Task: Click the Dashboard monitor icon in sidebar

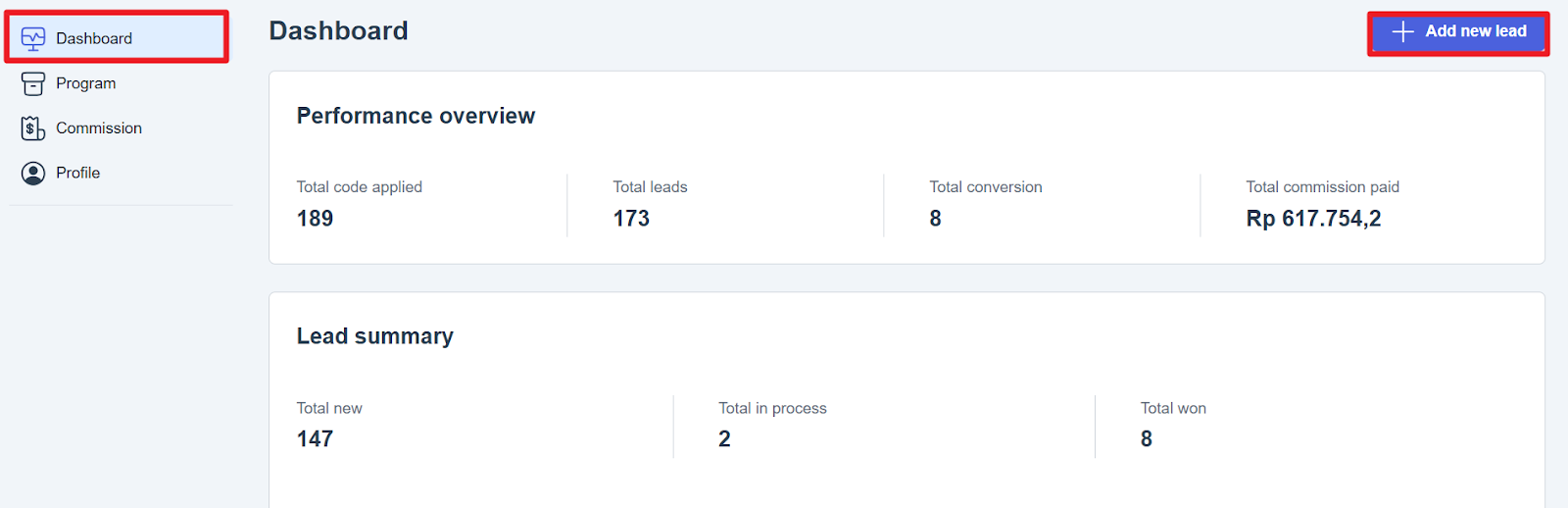Action: click(33, 38)
